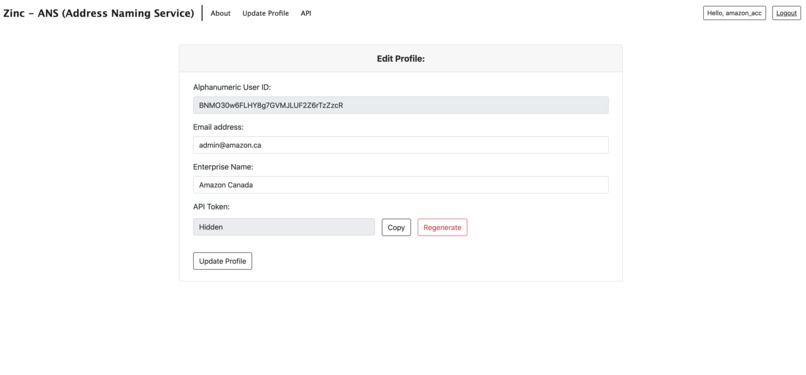This screenshot has width=806, height=375.
Task: Copy the API token
Action: 396,227
